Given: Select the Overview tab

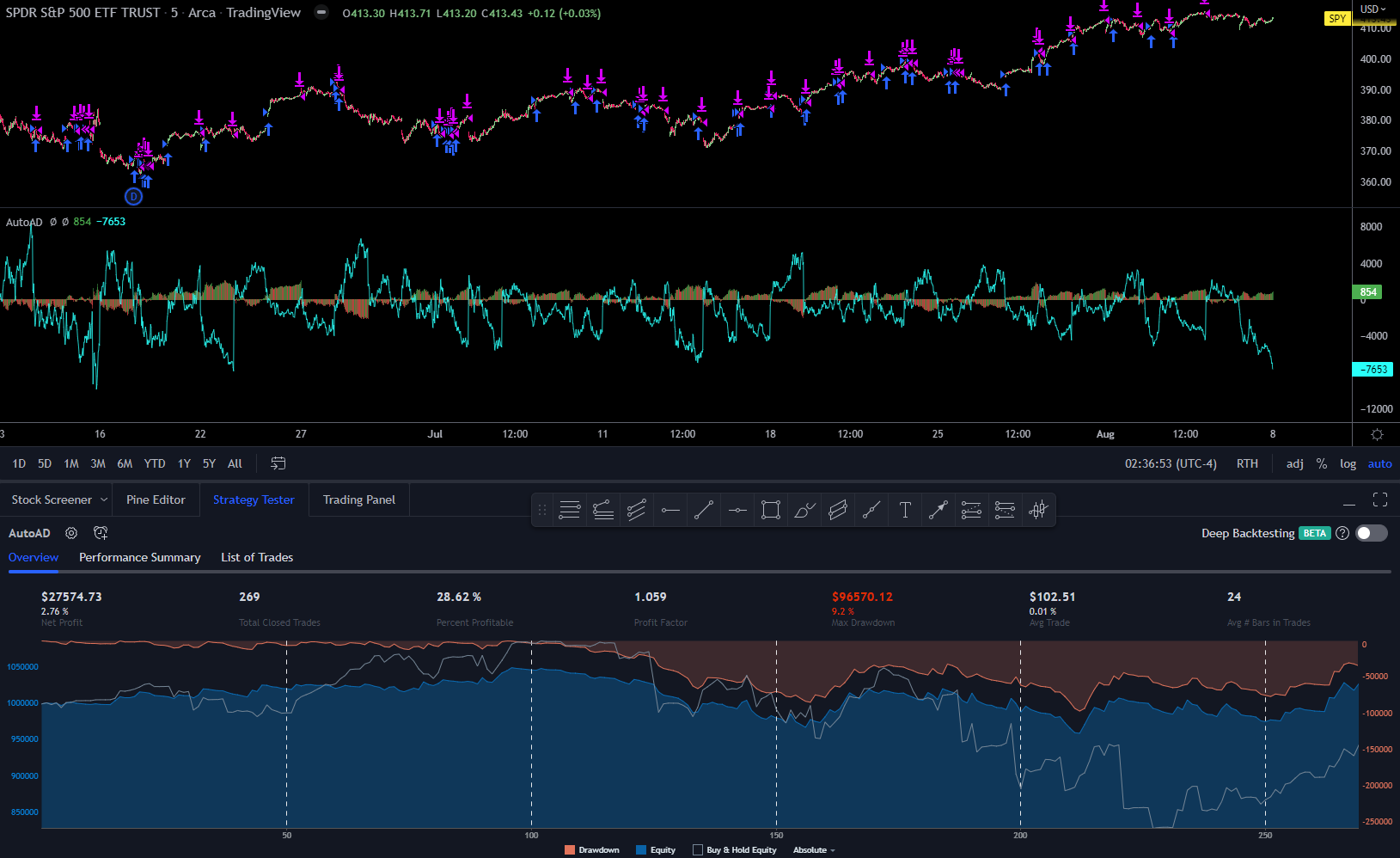Looking at the screenshot, I should coord(34,557).
